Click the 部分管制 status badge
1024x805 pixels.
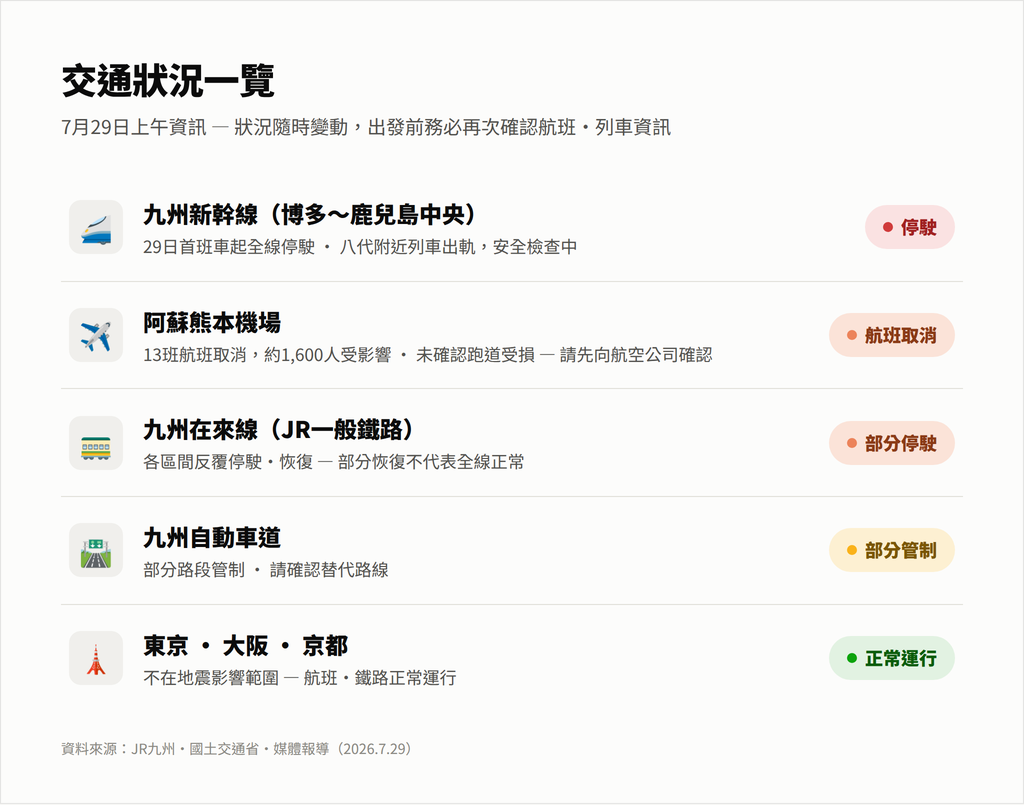pyautogui.click(x=892, y=550)
